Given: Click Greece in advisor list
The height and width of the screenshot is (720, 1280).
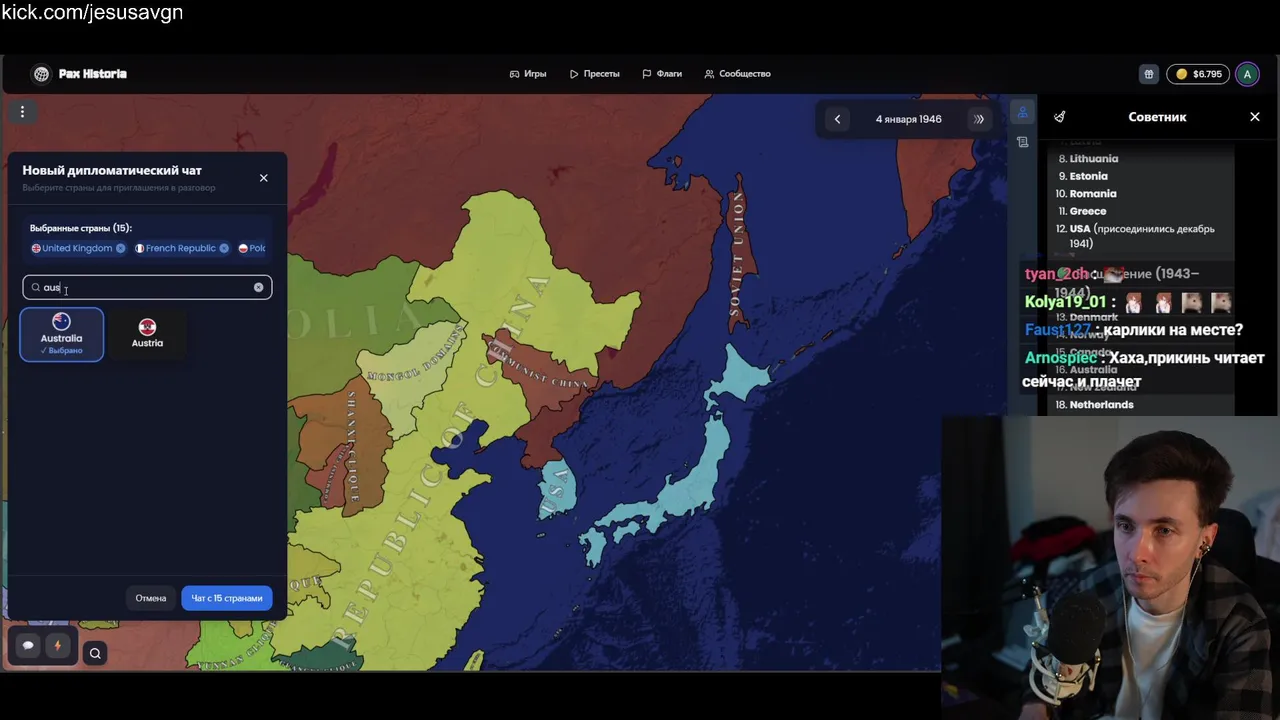Looking at the screenshot, I should pos(1087,211).
